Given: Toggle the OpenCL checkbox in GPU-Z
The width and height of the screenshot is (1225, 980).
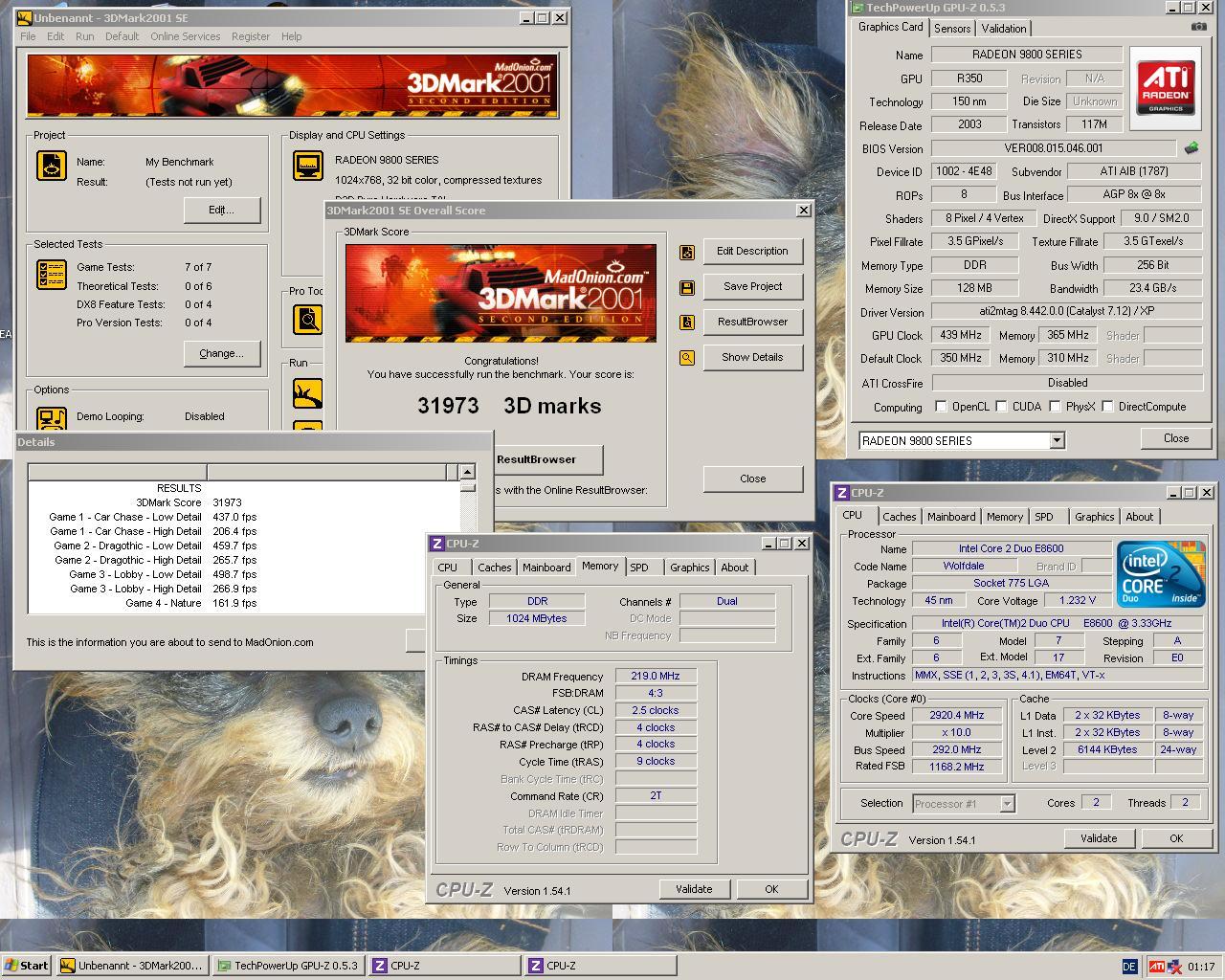Looking at the screenshot, I should (941, 406).
